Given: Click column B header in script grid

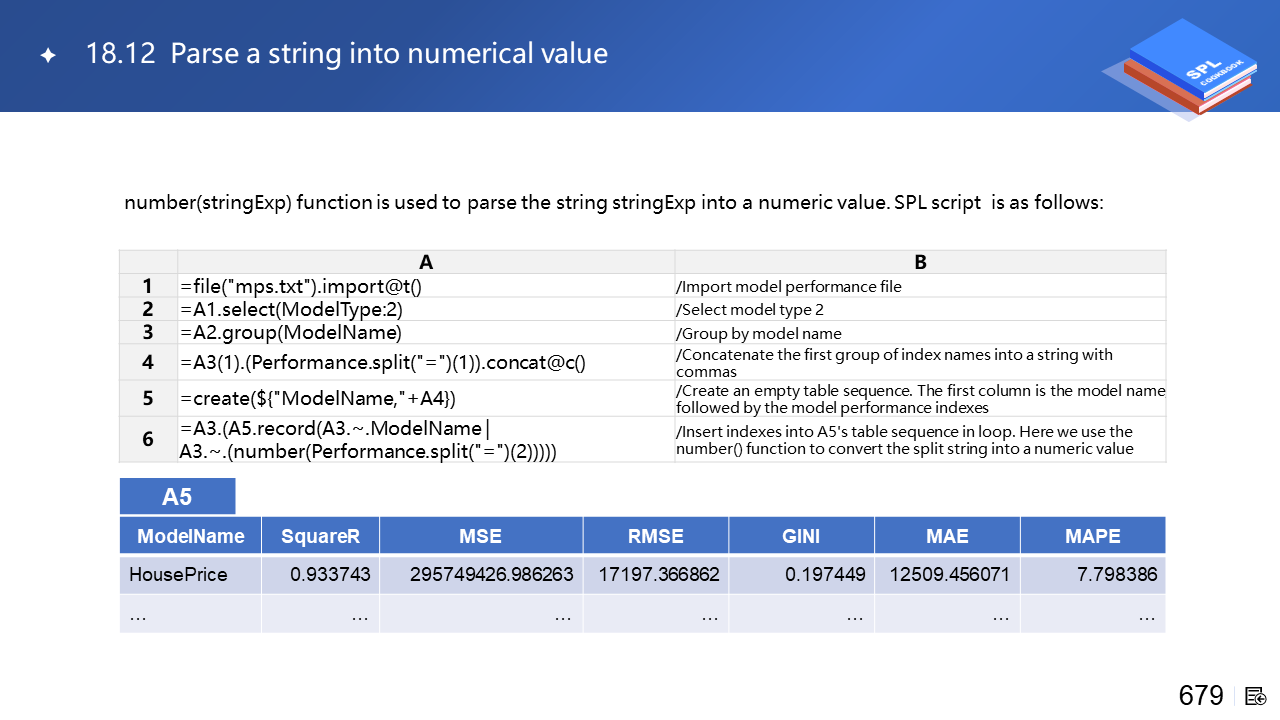Looking at the screenshot, I should click(x=920, y=262).
